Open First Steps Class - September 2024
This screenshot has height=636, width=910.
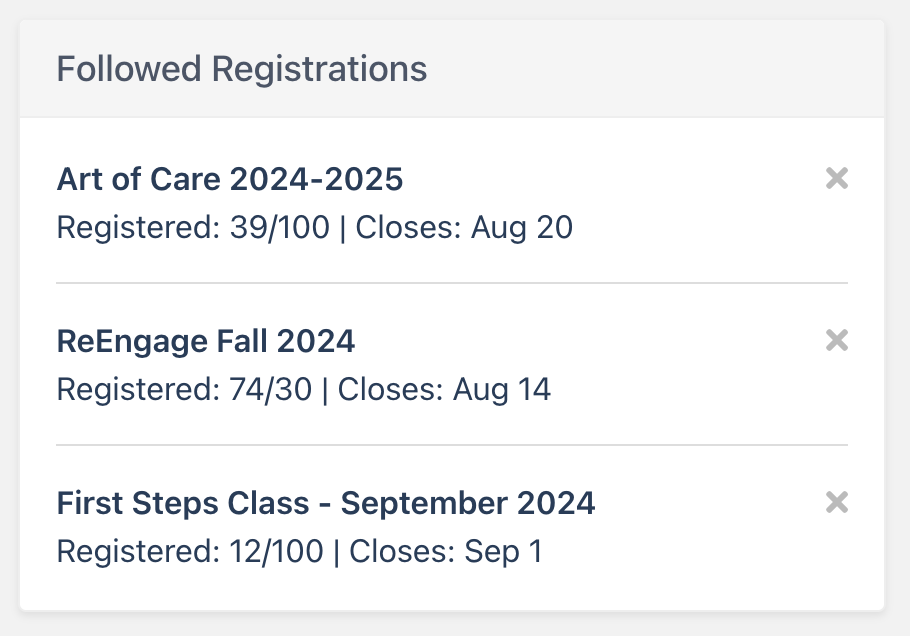[x=326, y=503]
